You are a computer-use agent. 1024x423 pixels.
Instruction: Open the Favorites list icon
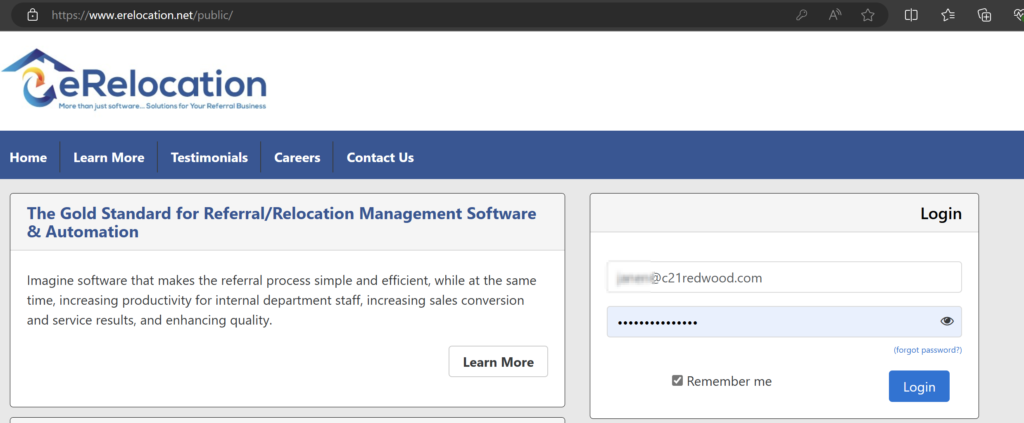click(948, 15)
